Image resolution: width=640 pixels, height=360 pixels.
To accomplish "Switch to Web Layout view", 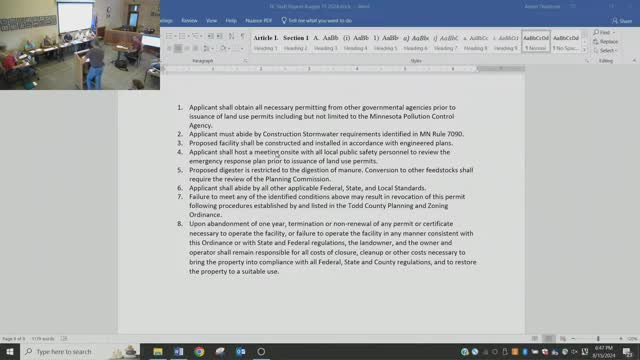I will (x=563, y=338).
